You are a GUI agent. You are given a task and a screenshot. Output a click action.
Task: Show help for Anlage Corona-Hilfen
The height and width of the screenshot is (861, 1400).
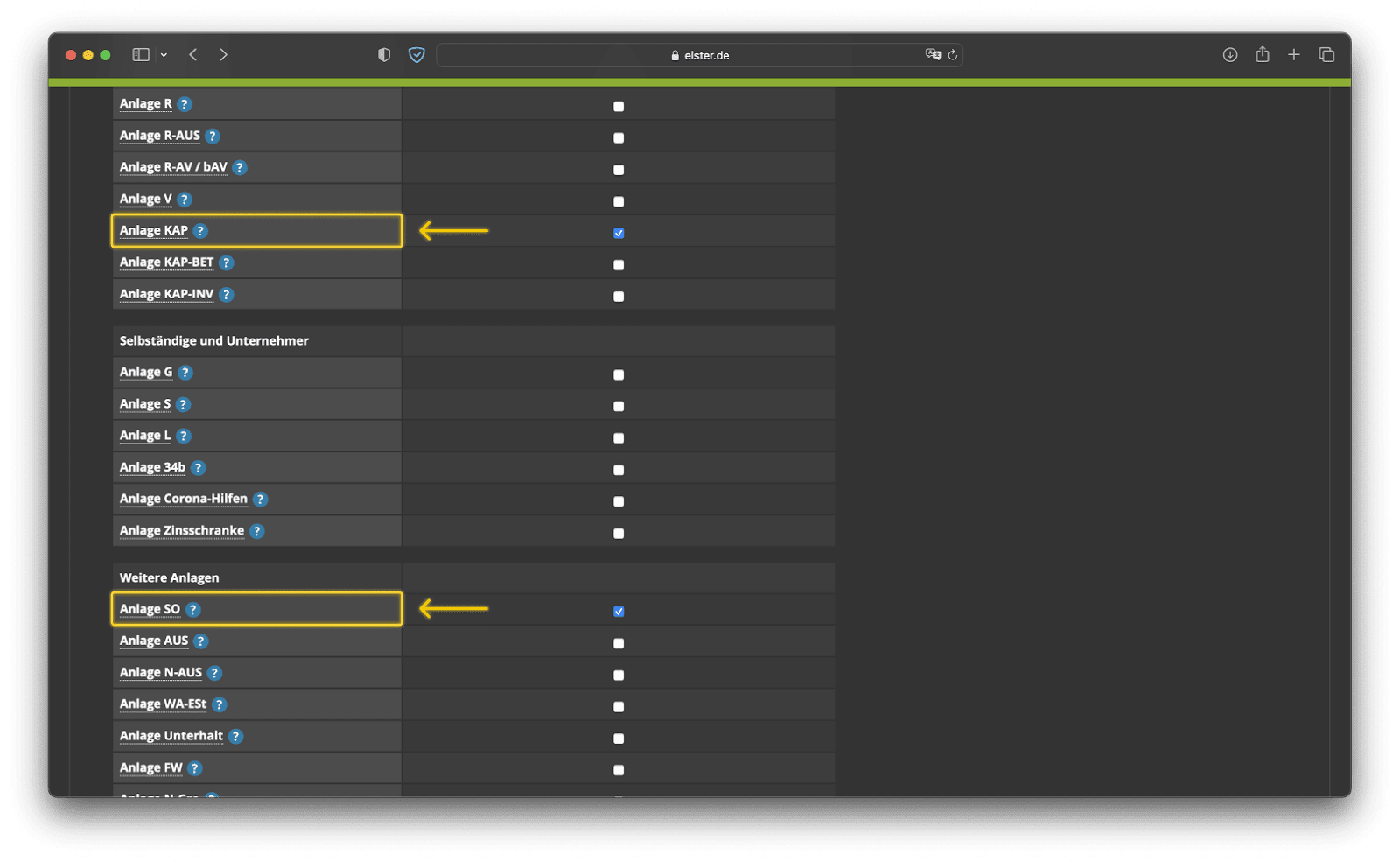(260, 500)
